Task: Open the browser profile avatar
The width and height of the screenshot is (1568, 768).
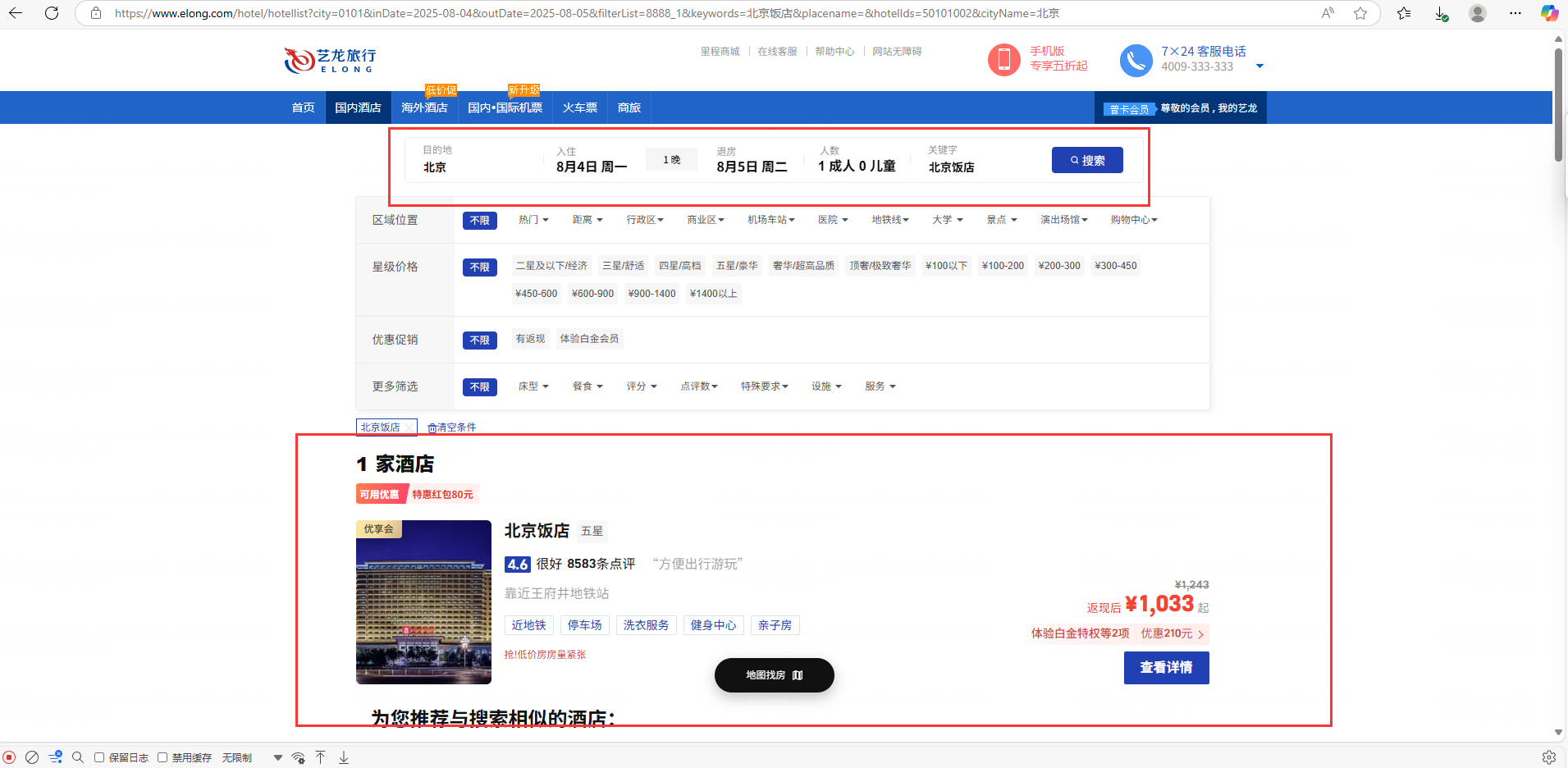Action: [1478, 13]
